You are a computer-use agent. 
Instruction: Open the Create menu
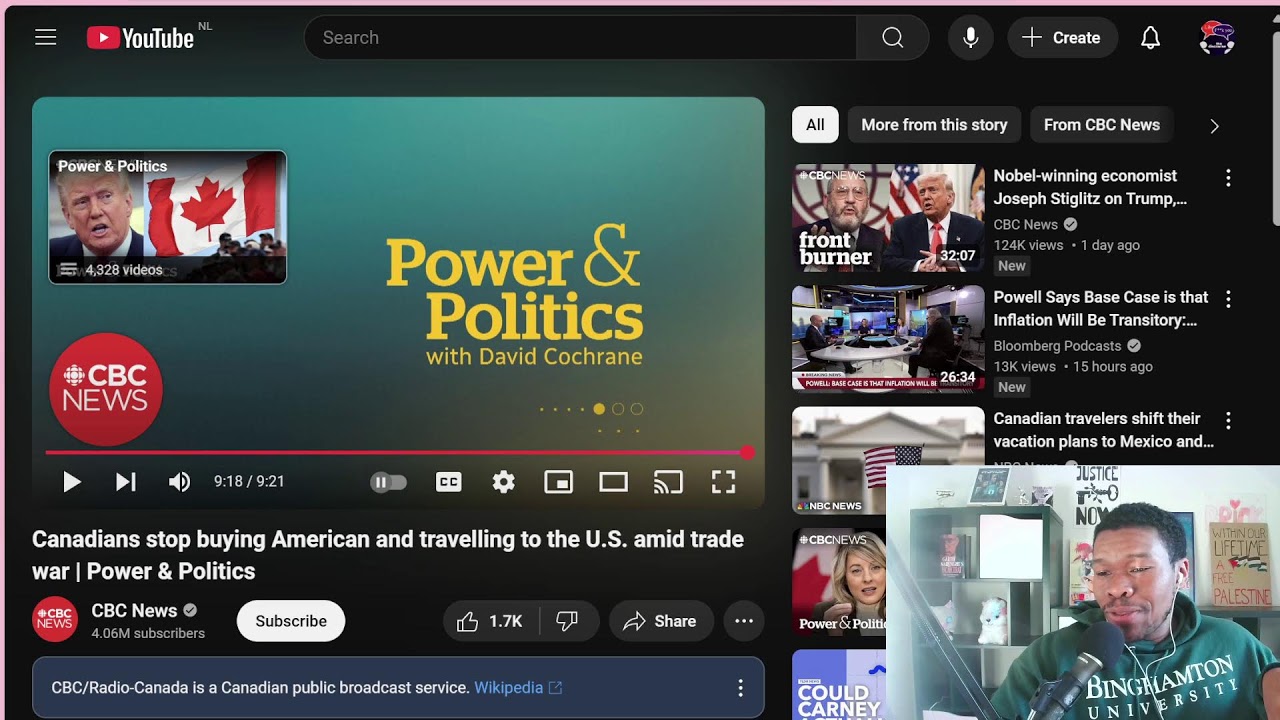[1062, 38]
